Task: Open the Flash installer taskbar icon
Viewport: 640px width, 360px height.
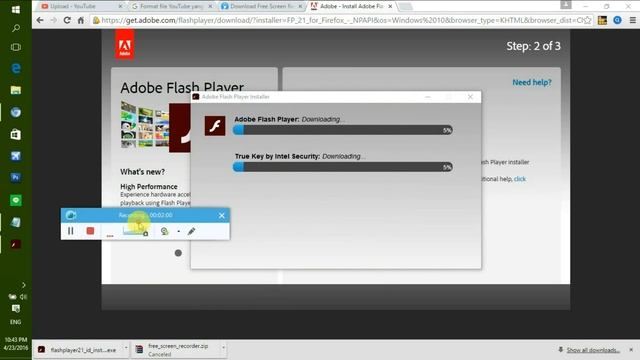Action: point(16,244)
